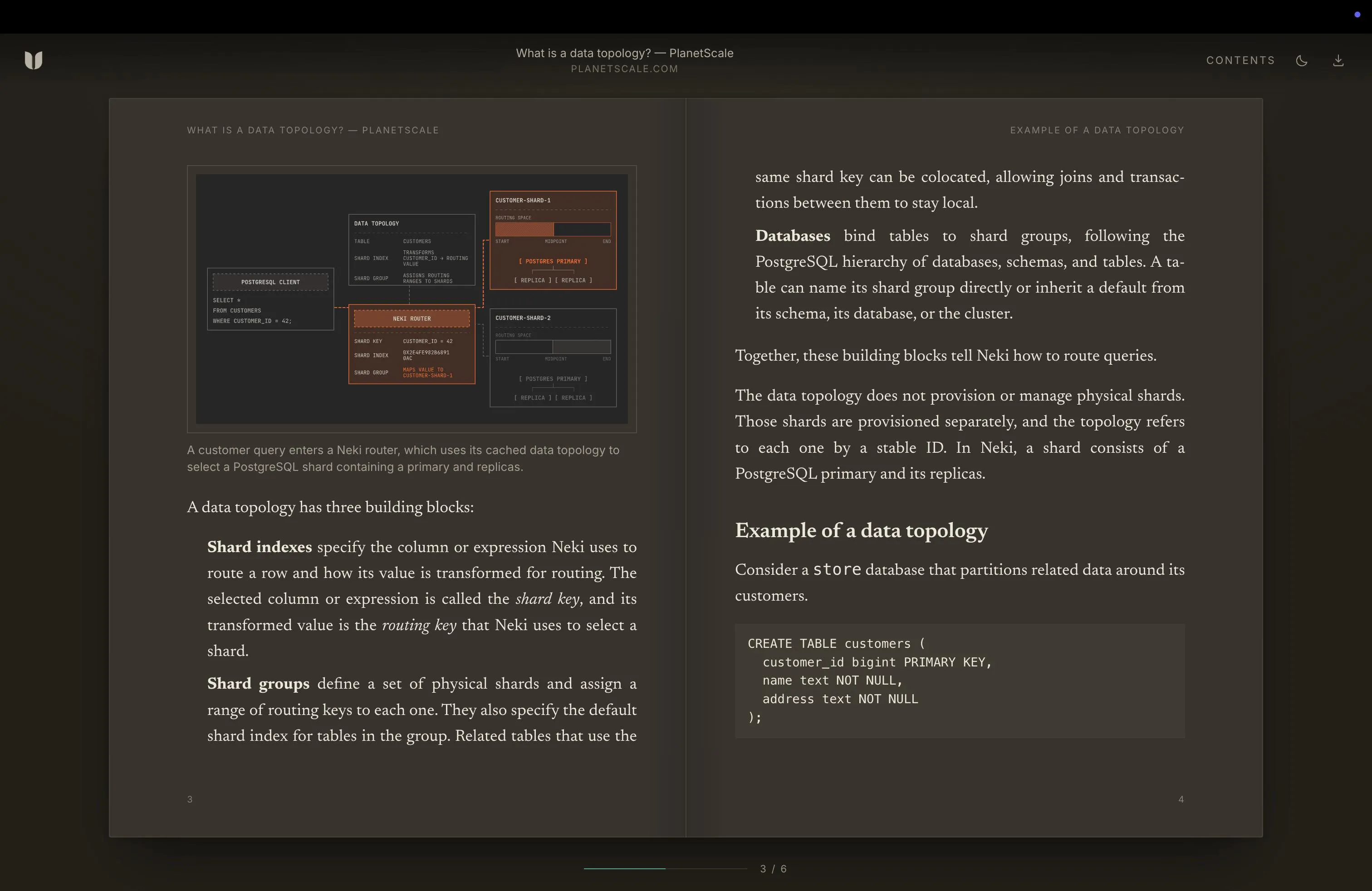Screen dimensions: 1372x891
Task: Open the Neki router diagram image
Action: [412, 299]
